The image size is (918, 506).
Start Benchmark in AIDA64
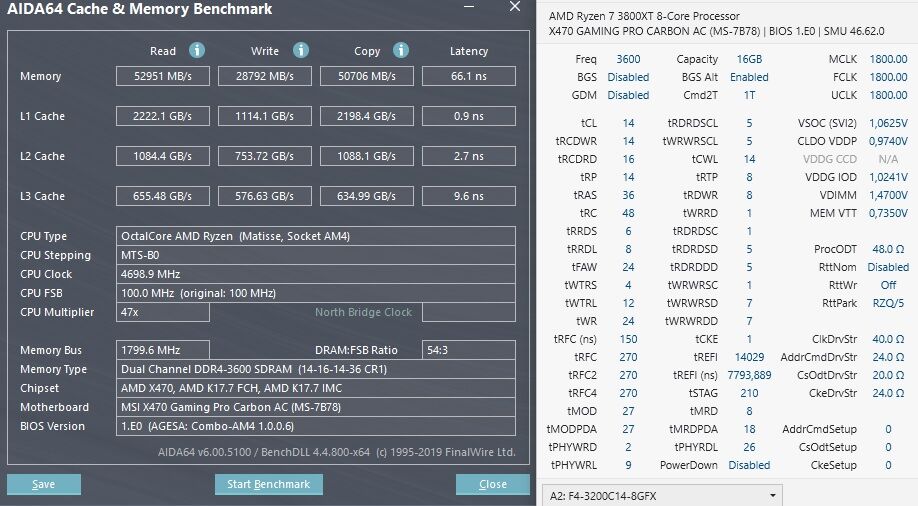(x=269, y=485)
